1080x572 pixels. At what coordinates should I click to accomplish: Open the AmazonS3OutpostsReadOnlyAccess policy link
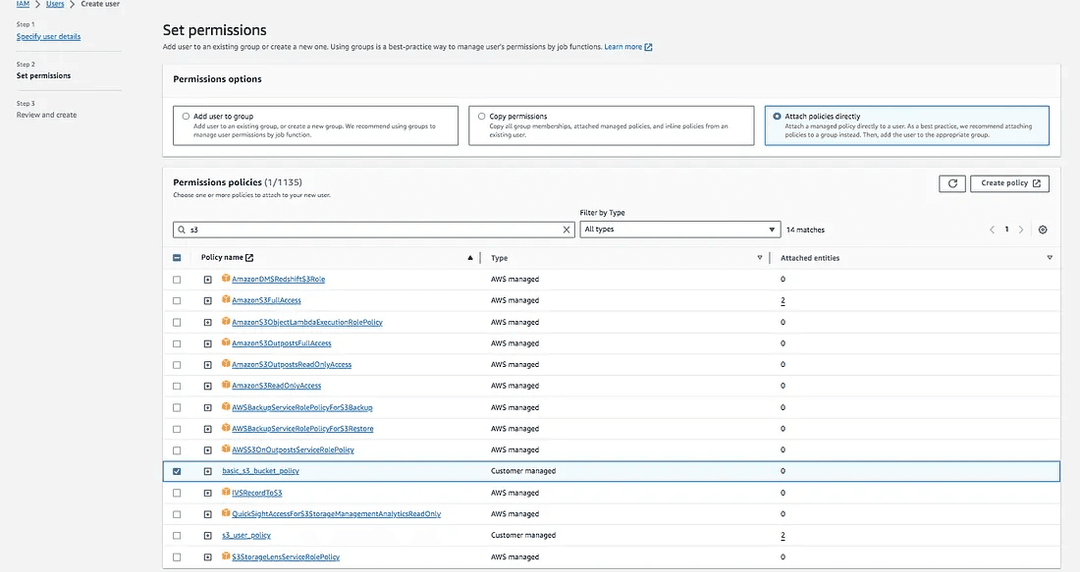point(291,365)
